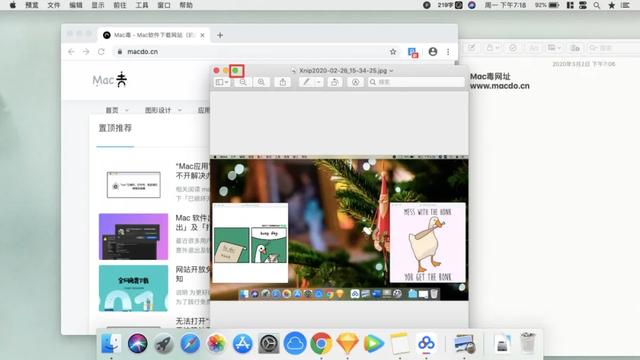This screenshot has height=360, width=640.
Task: Focus the Preview toolbar search field
Action: (x=416, y=82)
